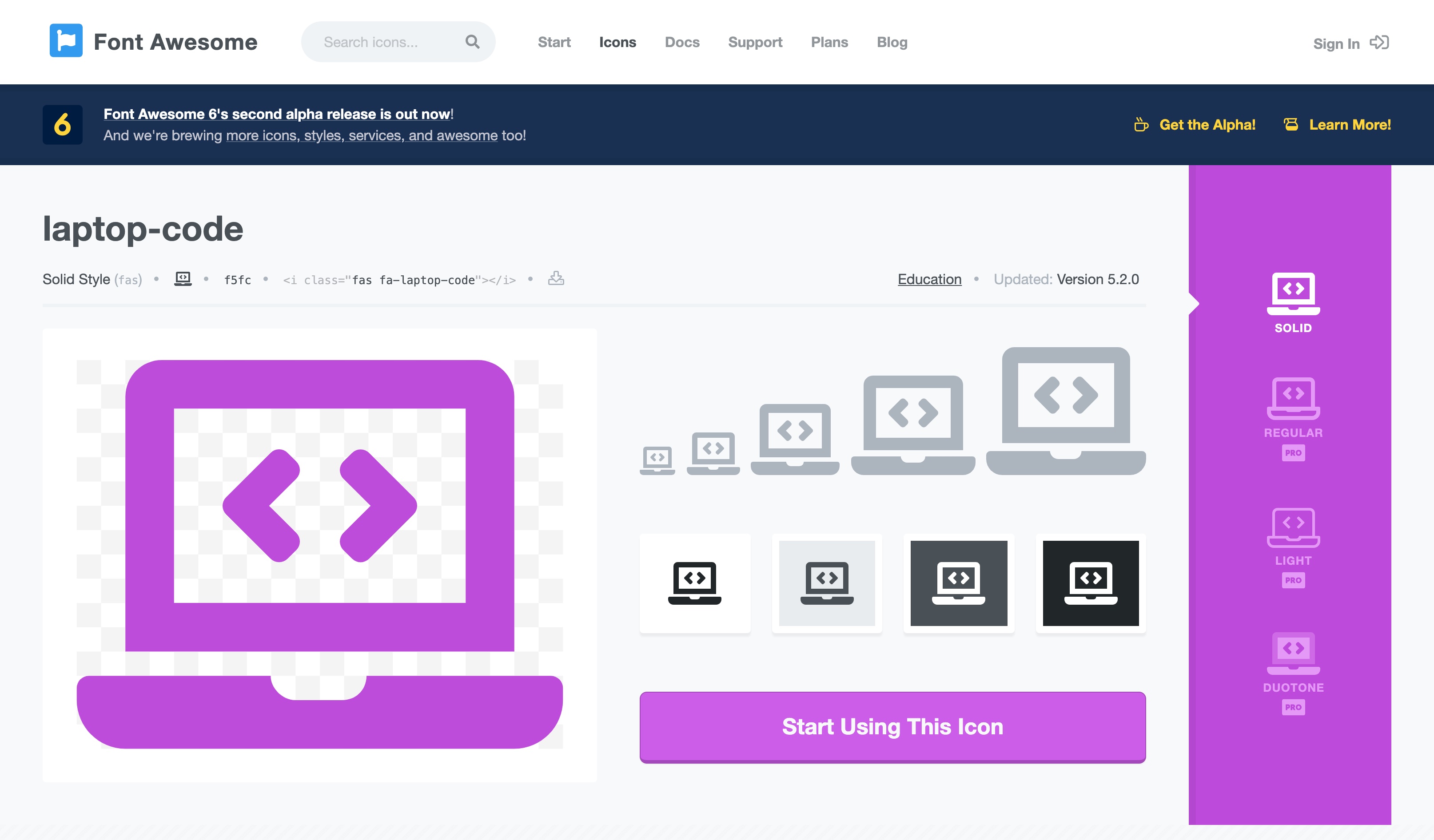Viewport: 1434px width, 840px height.
Task: Select the Duotone style laptop icon
Action: click(1293, 654)
